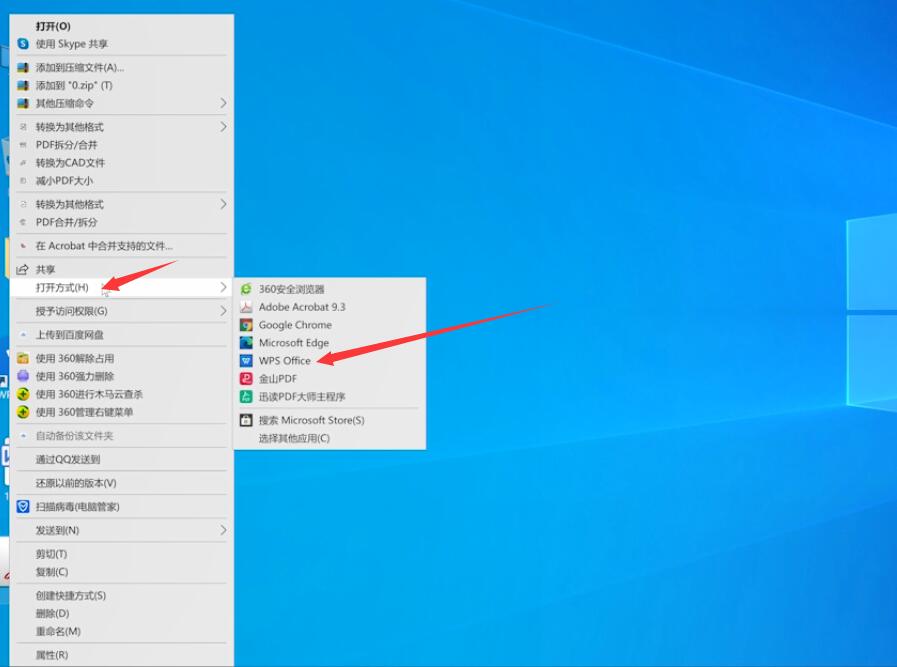Select 属性(R) at the menu bottom
Screen dimensions: 897x667
click(52, 655)
